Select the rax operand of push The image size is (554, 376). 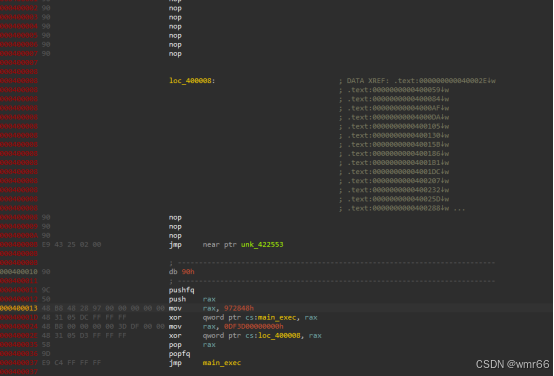pos(209,299)
